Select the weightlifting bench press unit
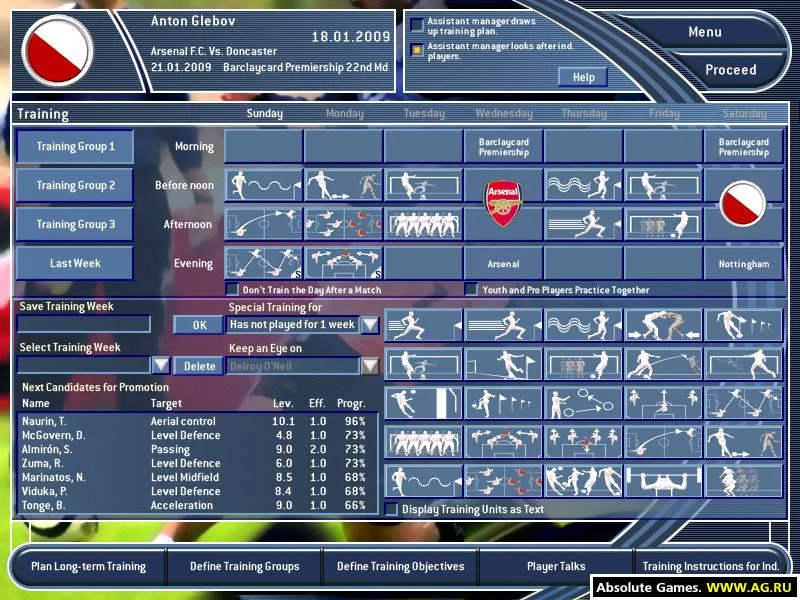The width and height of the screenshot is (800, 600). [x=664, y=481]
